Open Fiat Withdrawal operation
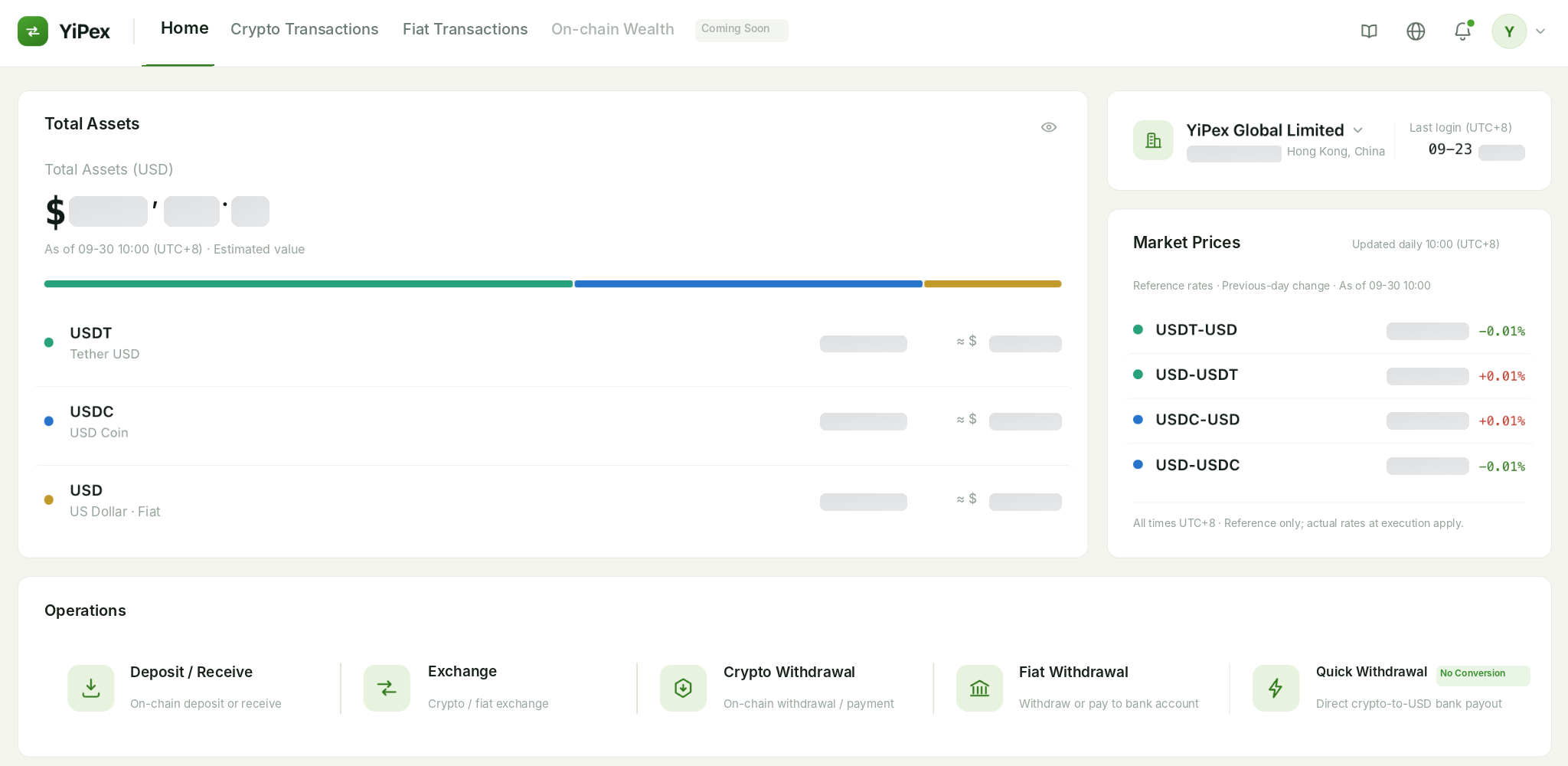 click(1080, 688)
